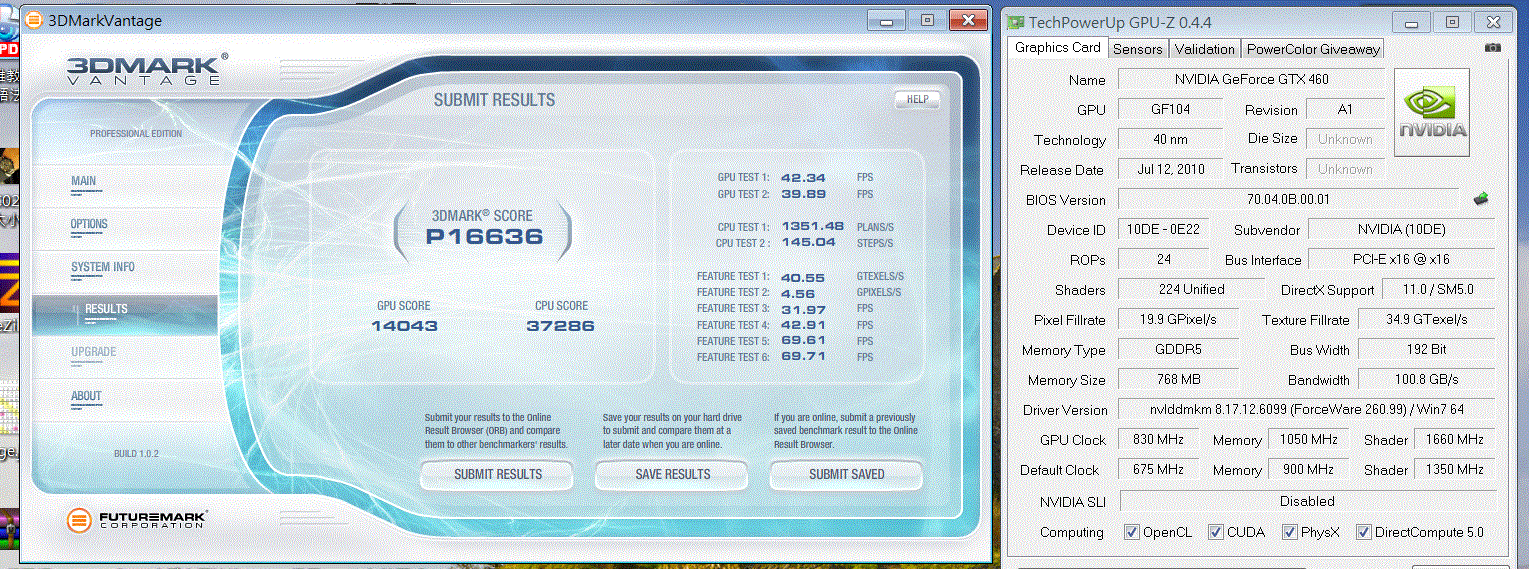The height and width of the screenshot is (569, 1529).
Task: Click the Shaders field 224 Unified
Action: click(x=1190, y=289)
